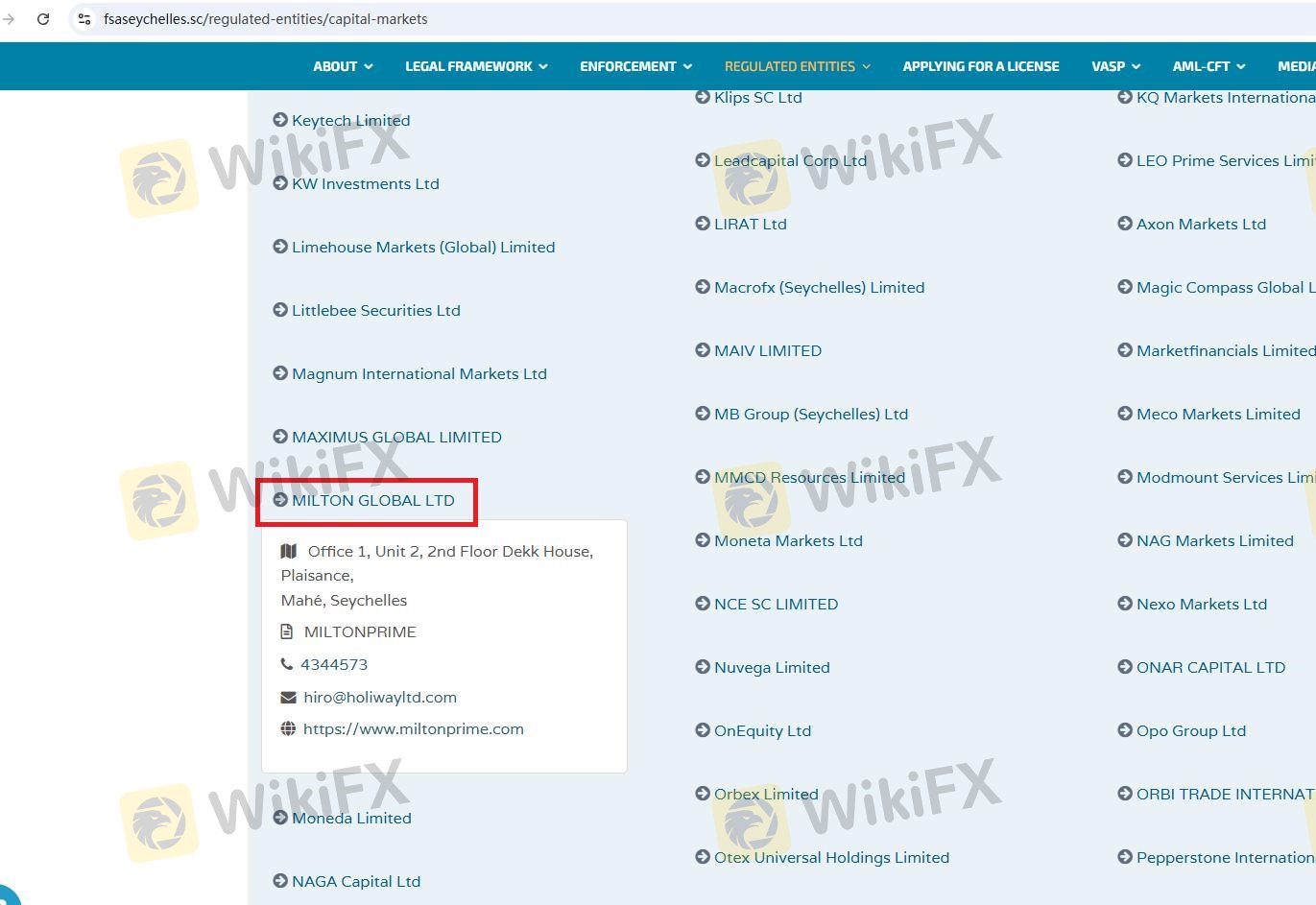Click the arrow icon beside Littlebee Securities Ltd

tap(280, 310)
